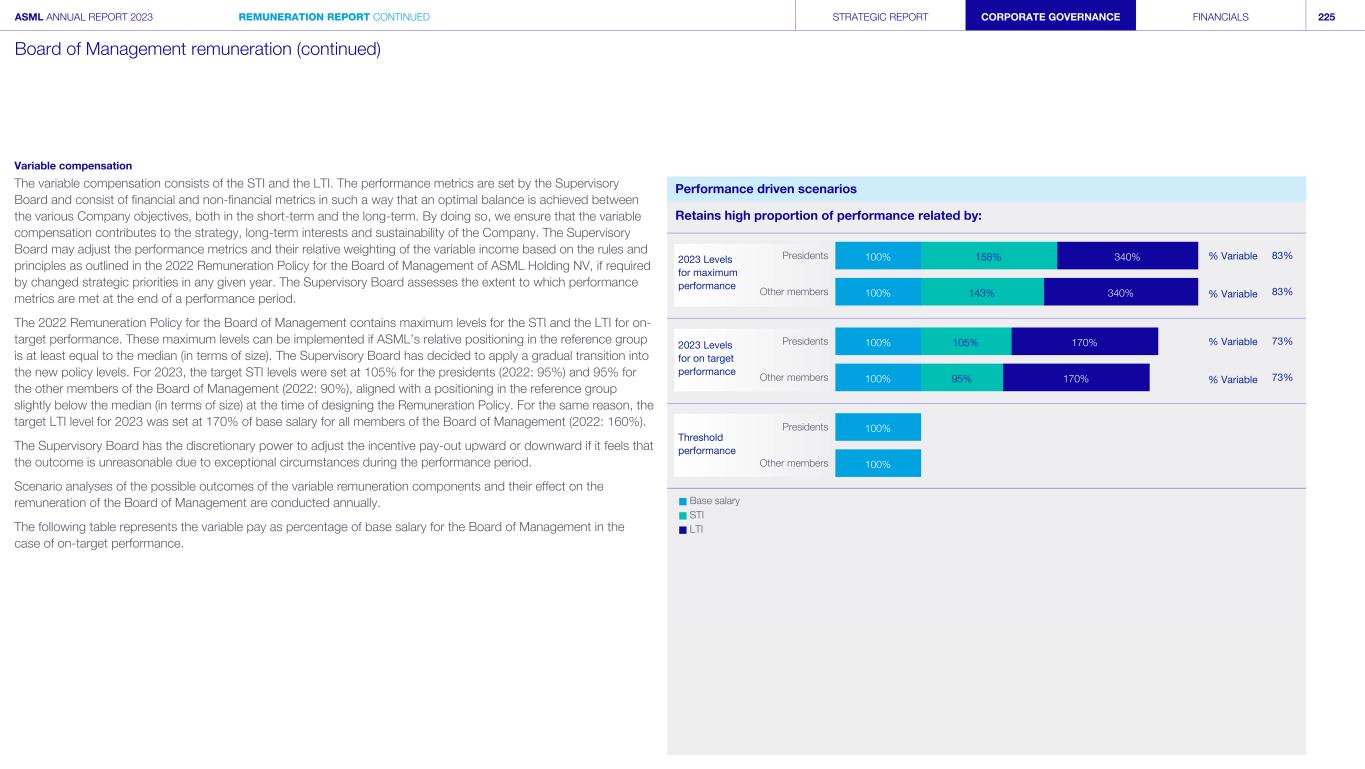Click the 95% STI bar segment

pyautogui.click(x=961, y=379)
